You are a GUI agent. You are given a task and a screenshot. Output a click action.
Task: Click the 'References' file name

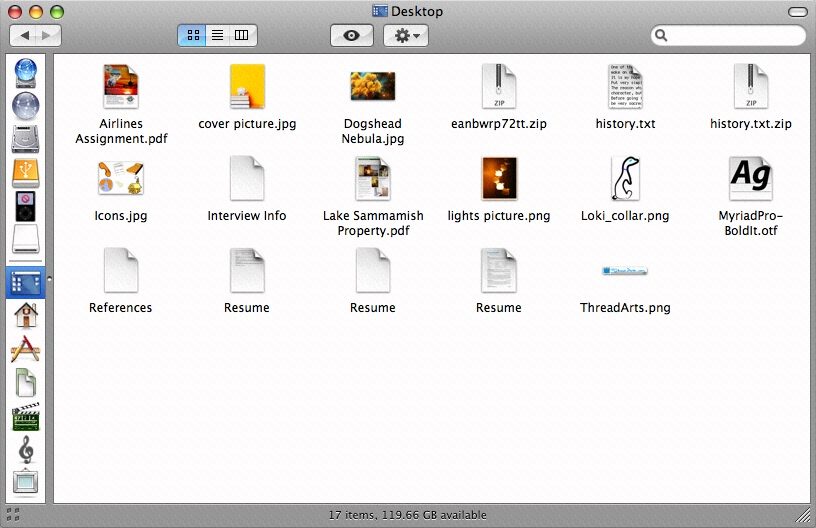[x=120, y=308]
